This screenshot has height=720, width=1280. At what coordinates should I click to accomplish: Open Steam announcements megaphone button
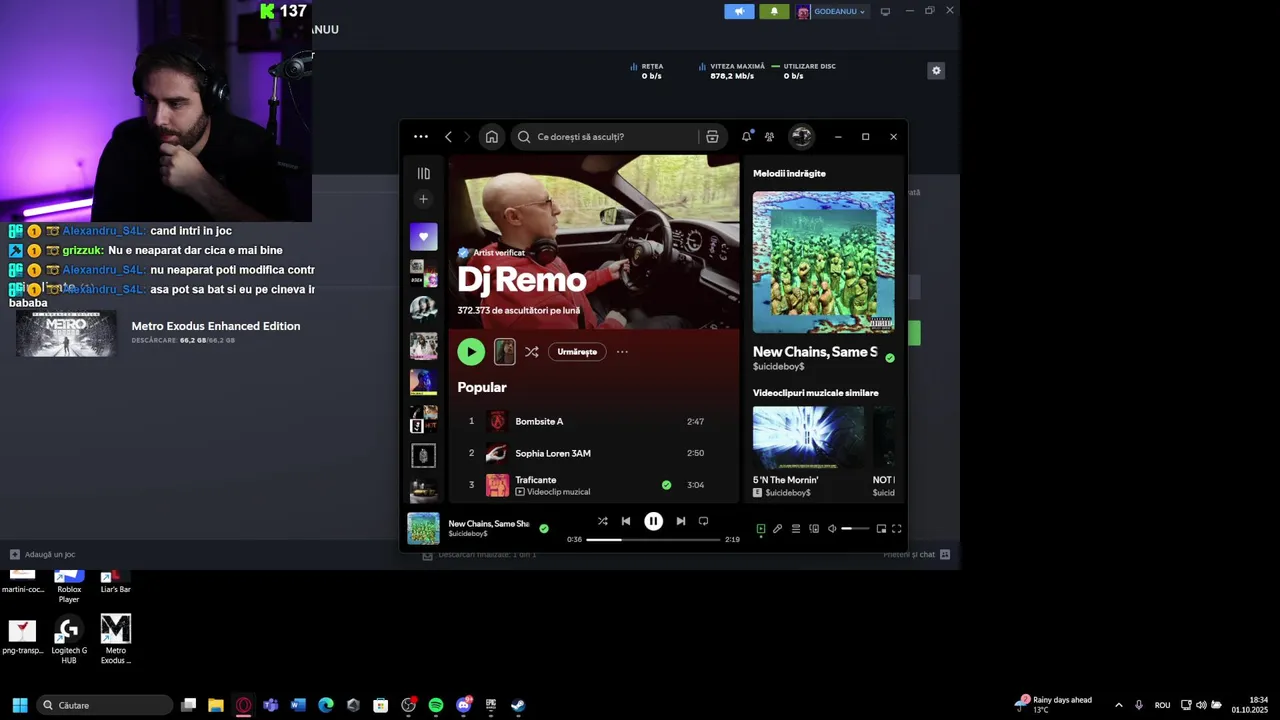coord(739,11)
